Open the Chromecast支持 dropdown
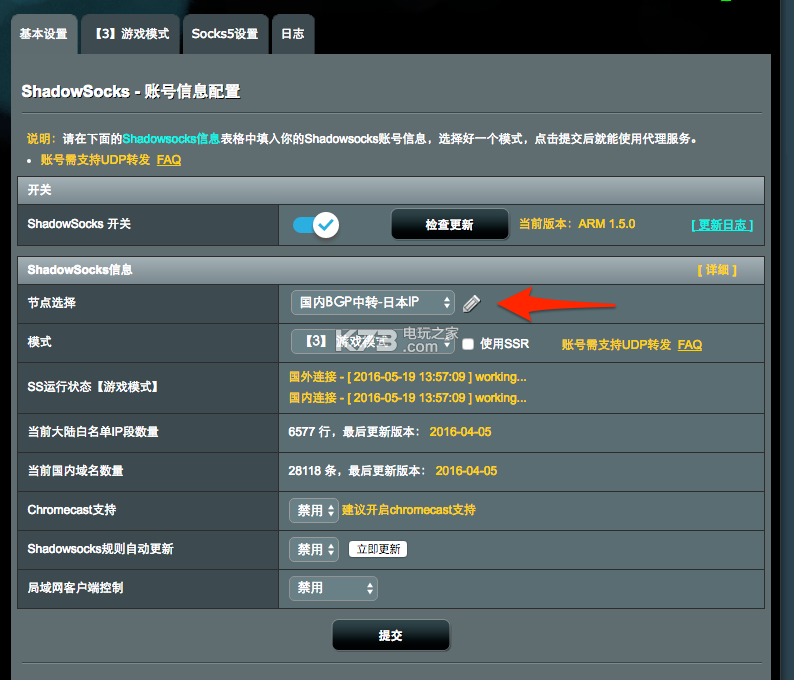794x680 pixels. pos(314,510)
